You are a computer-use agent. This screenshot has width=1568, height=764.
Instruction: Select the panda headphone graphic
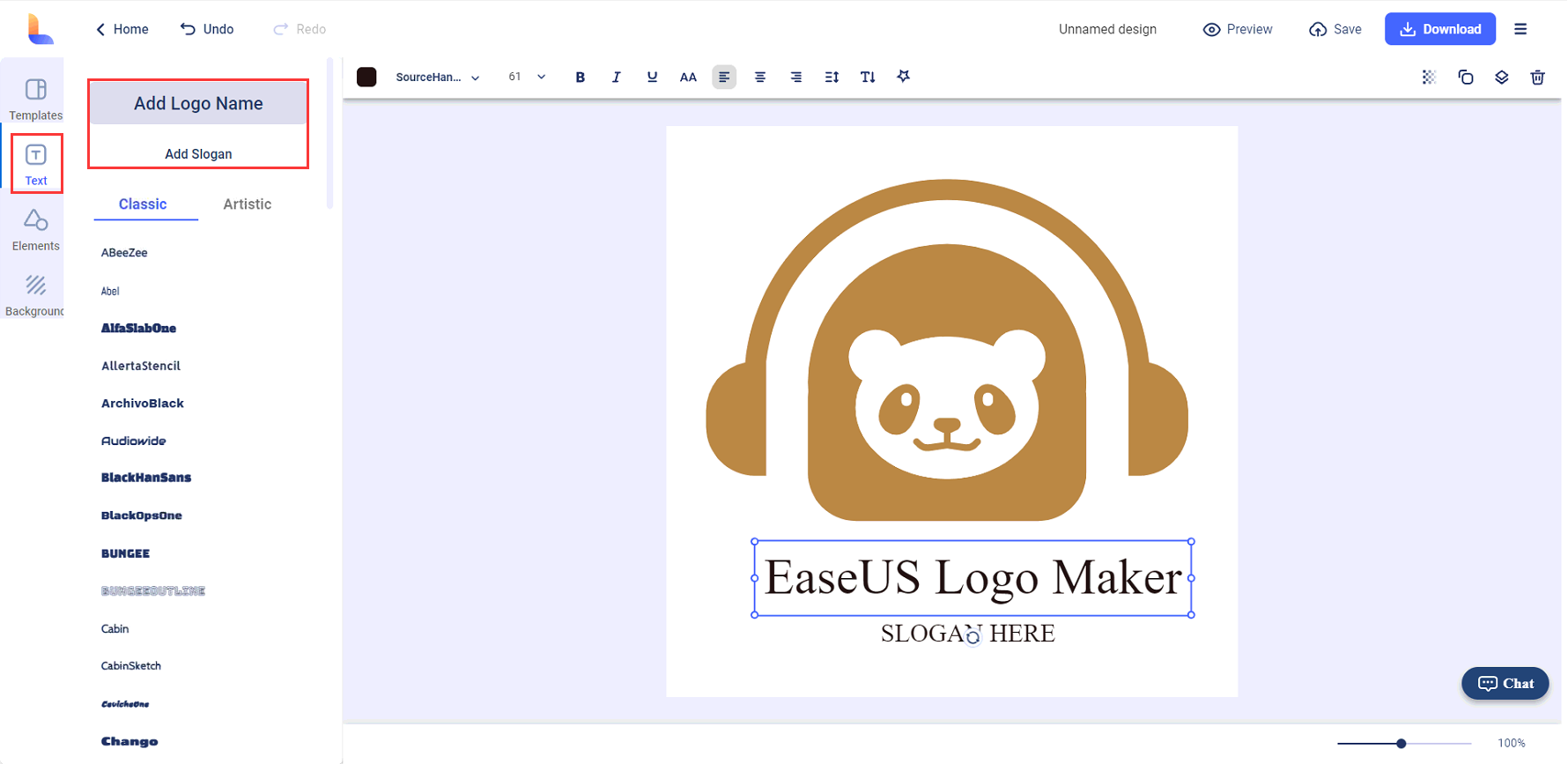click(x=947, y=350)
